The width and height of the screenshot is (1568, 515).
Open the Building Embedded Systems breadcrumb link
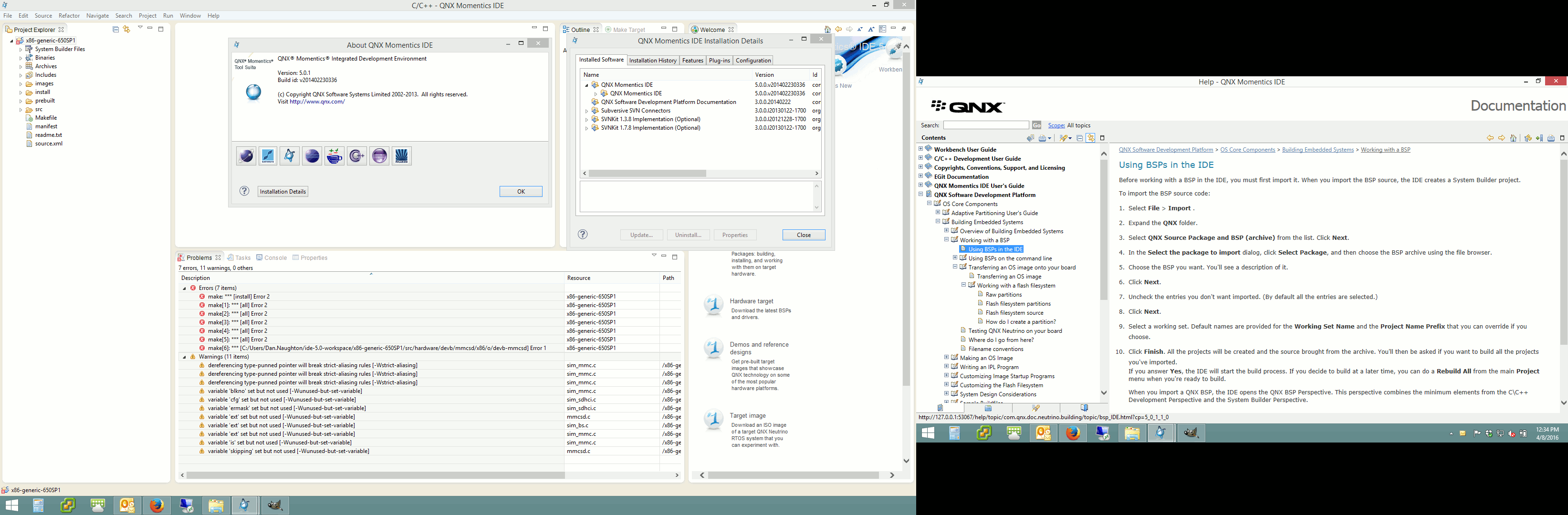click(1318, 150)
